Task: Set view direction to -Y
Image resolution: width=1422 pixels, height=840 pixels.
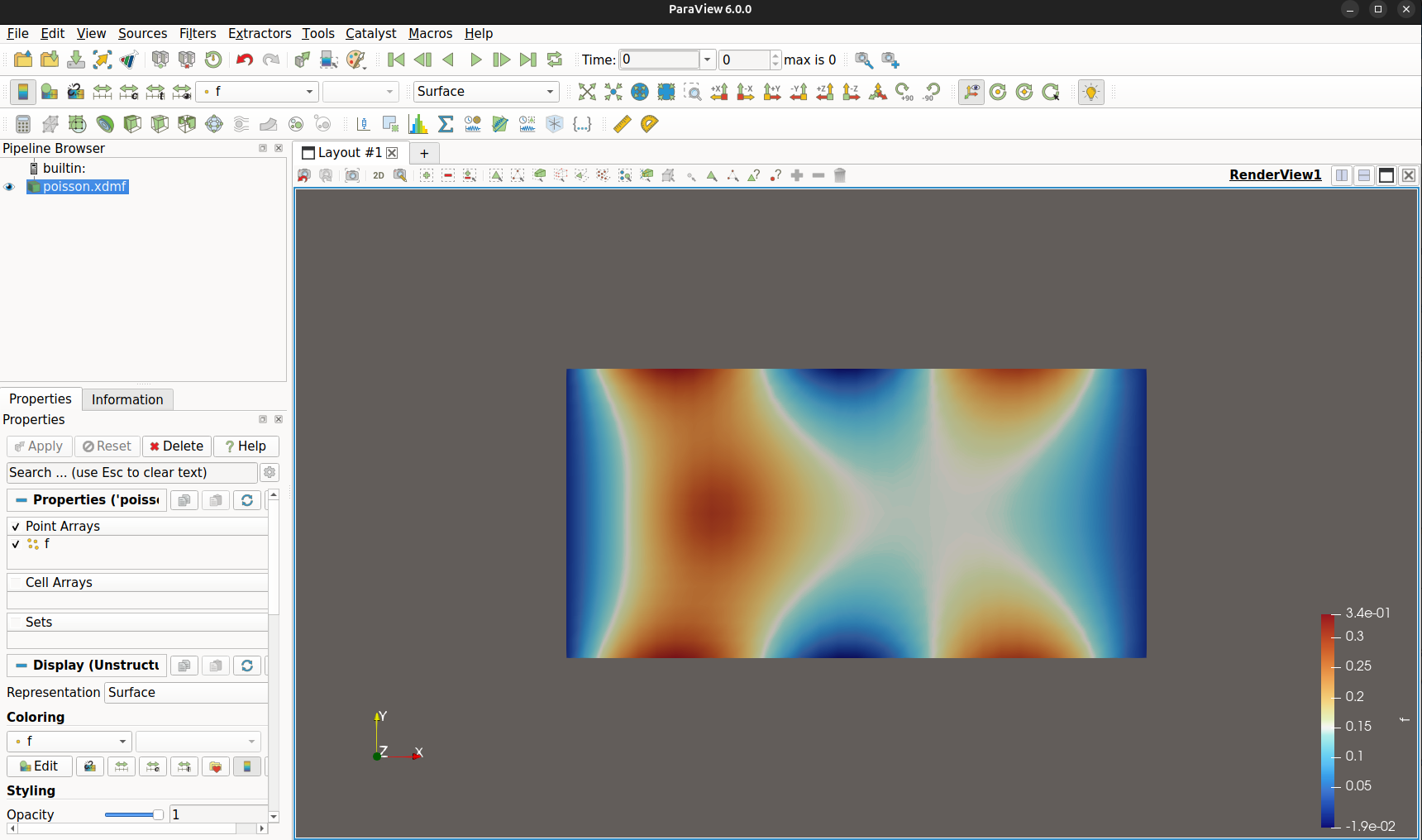Action: (799, 92)
